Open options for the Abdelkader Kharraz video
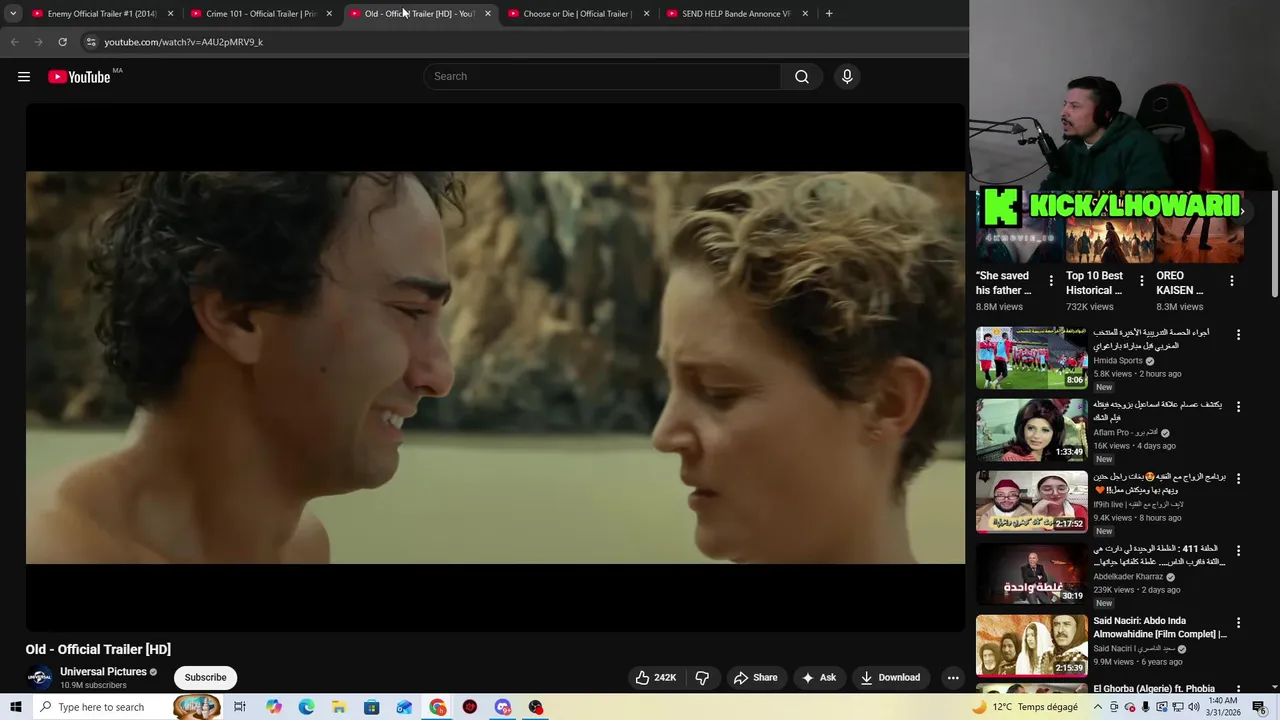Viewport: 1280px width, 720px height. (x=1238, y=551)
